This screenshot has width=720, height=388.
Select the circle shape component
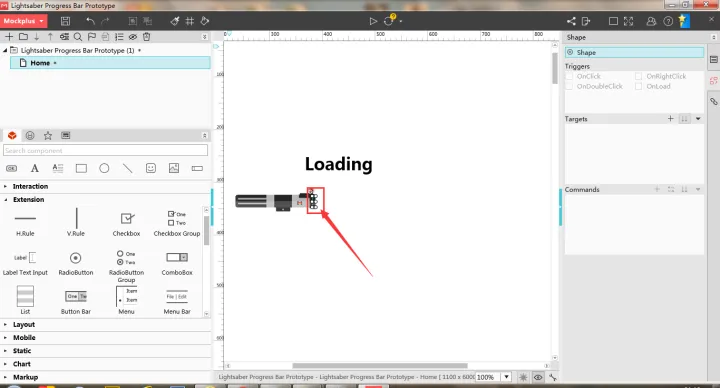point(104,168)
